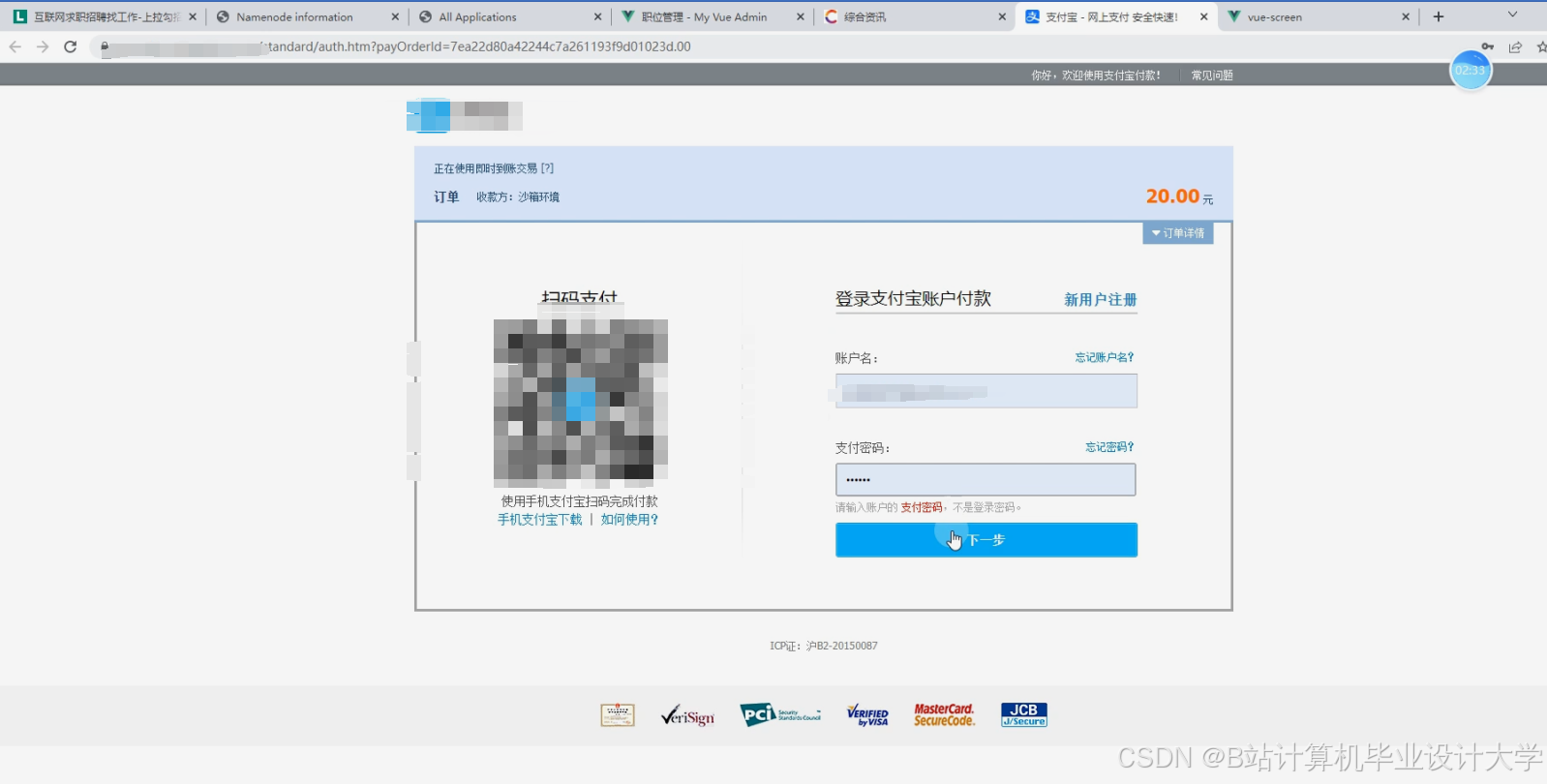Click the Verified by VISA logo
This screenshot has width=1547, height=784.
coord(867,715)
